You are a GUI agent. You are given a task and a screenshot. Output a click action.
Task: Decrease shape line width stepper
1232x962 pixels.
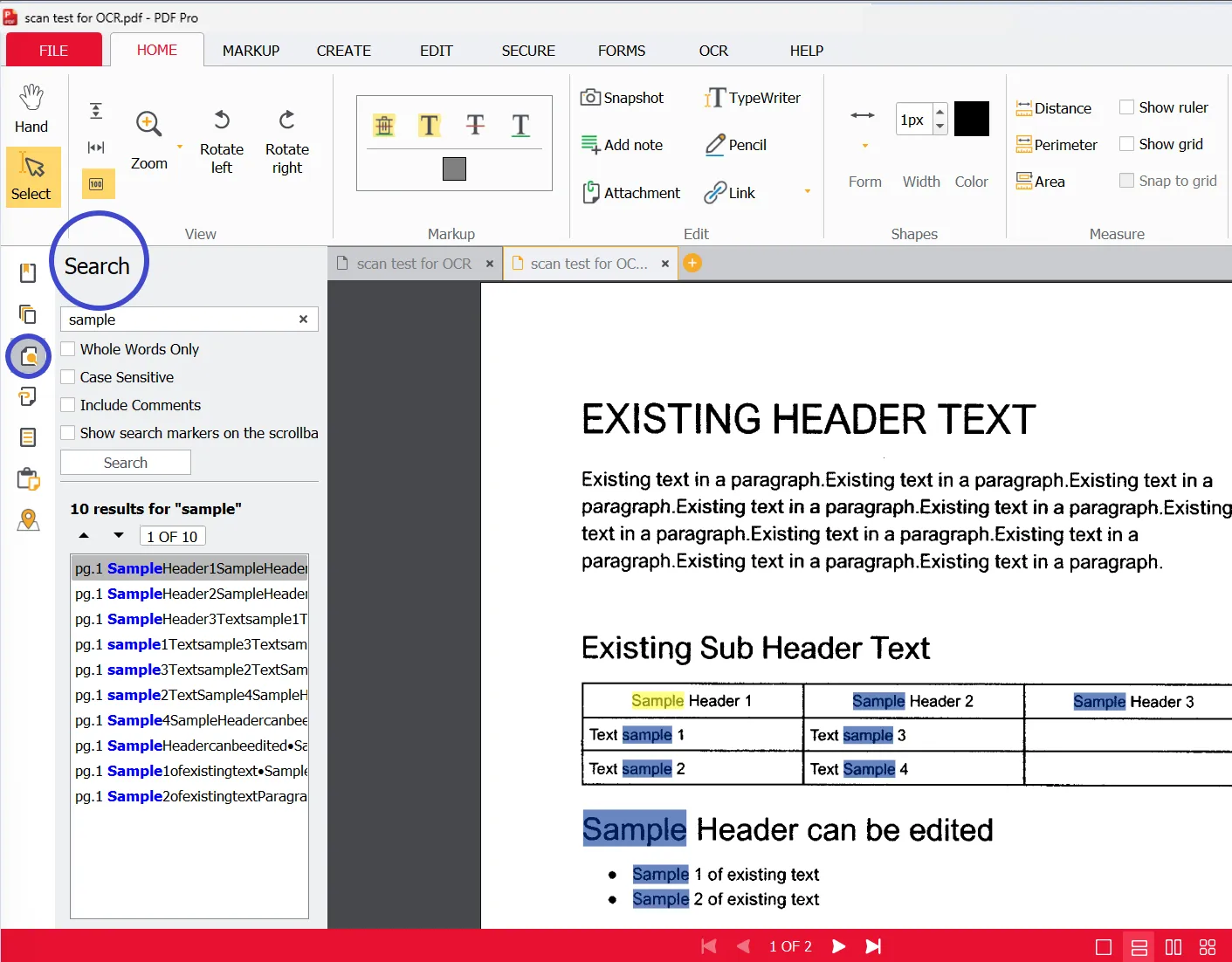[x=940, y=127]
